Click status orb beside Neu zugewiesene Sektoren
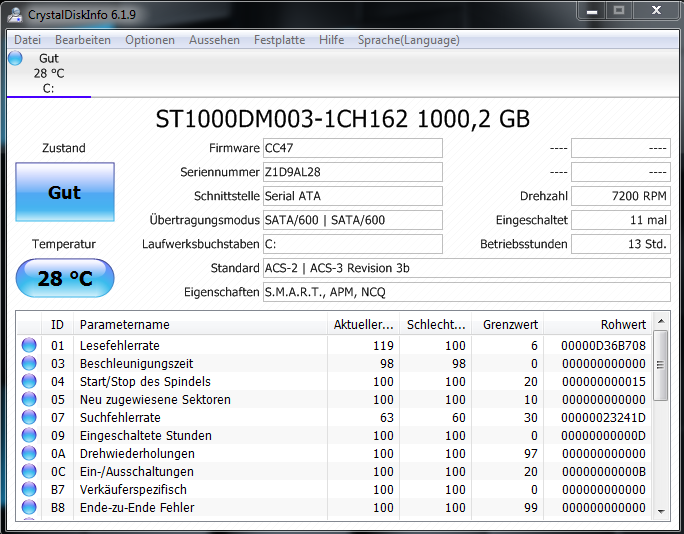This screenshot has height=534, width=684. tap(29, 399)
